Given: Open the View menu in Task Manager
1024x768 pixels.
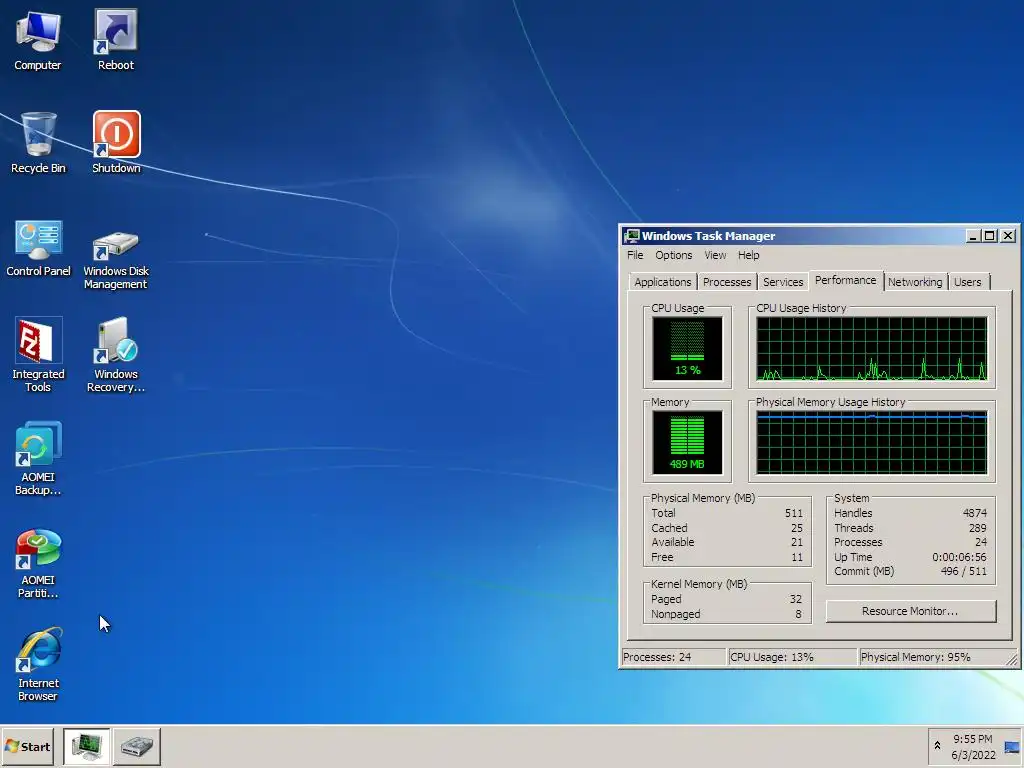Looking at the screenshot, I should [x=715, y=255].
